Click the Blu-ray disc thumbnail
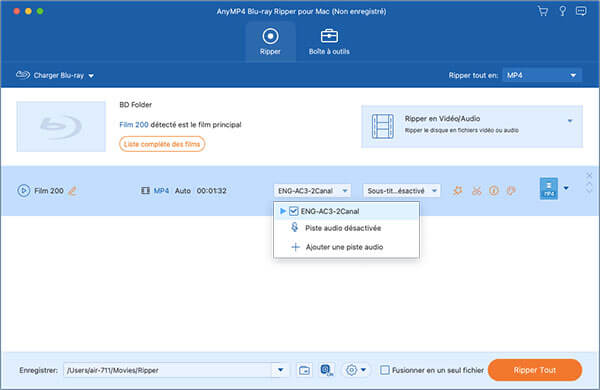This screenshot has width=600, height=390. point(61,127)
